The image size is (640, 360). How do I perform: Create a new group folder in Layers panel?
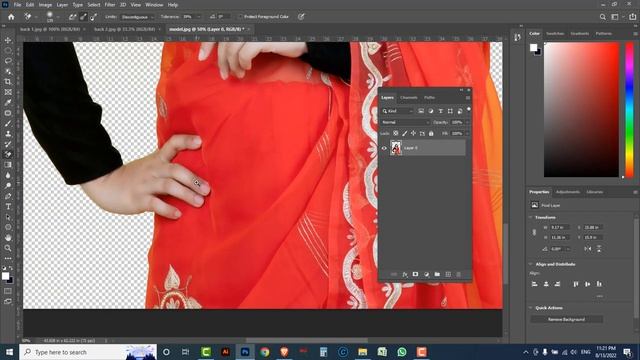click(437, 275)
